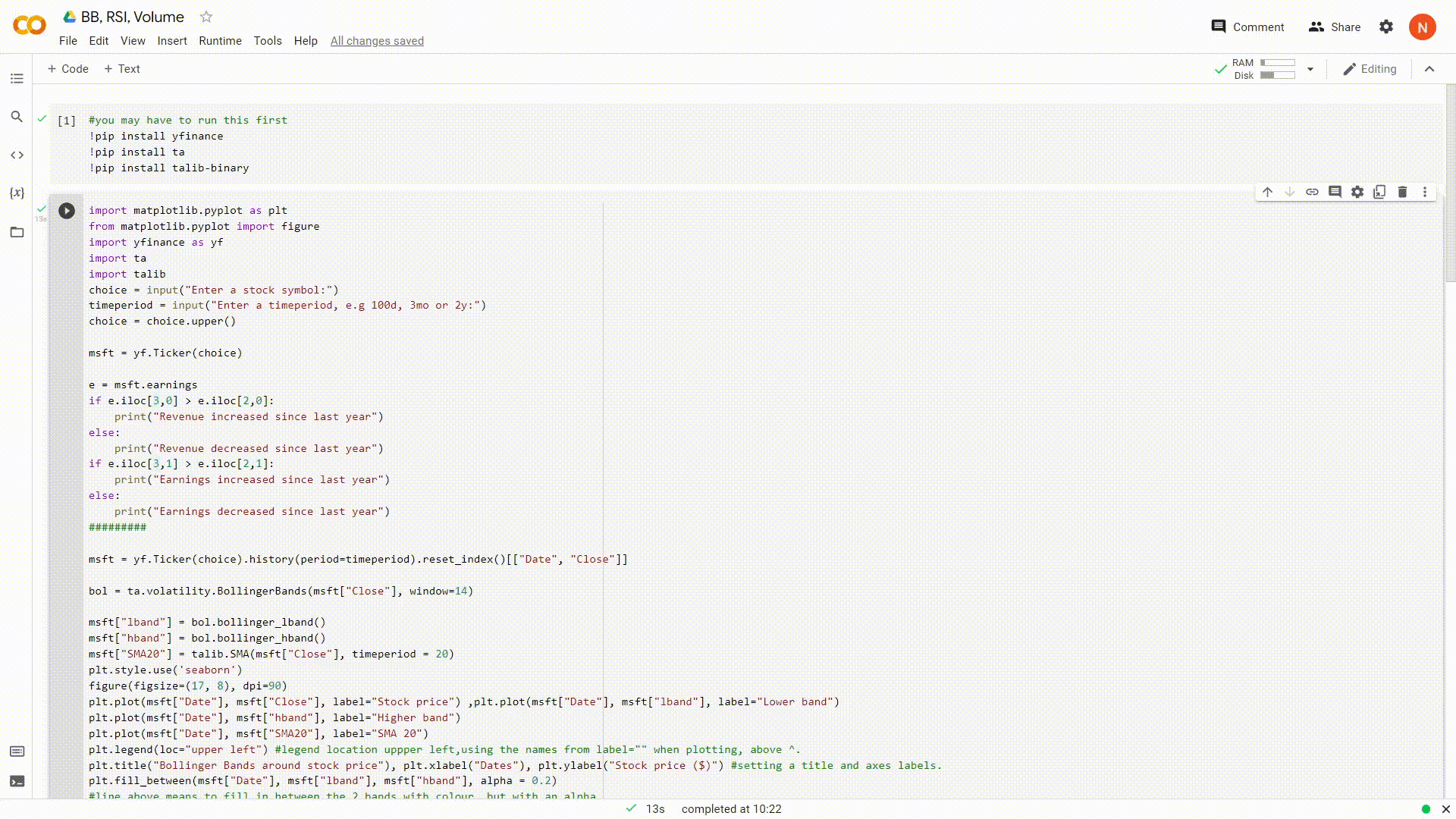Viewport: 1456px width, 819px height.
Task: Open find and replace search panel
Action: tap(17, 117)
